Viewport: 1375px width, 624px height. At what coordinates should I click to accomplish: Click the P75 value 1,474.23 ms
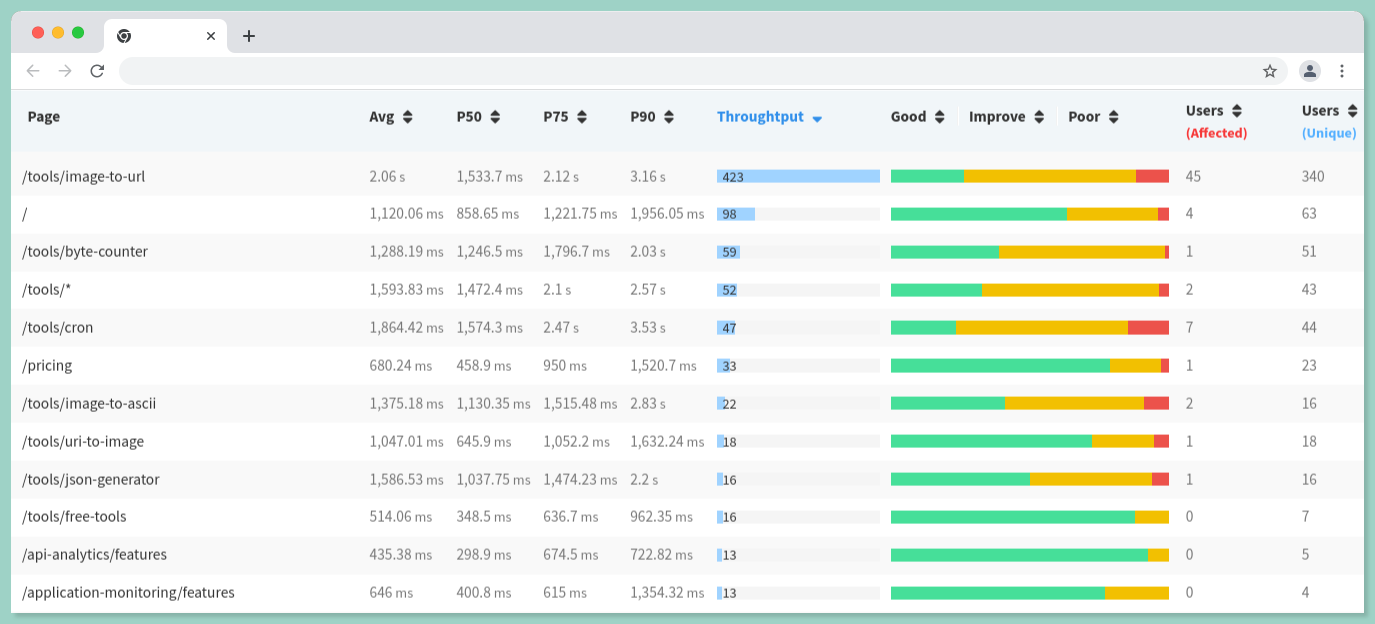tap(581, 480)
